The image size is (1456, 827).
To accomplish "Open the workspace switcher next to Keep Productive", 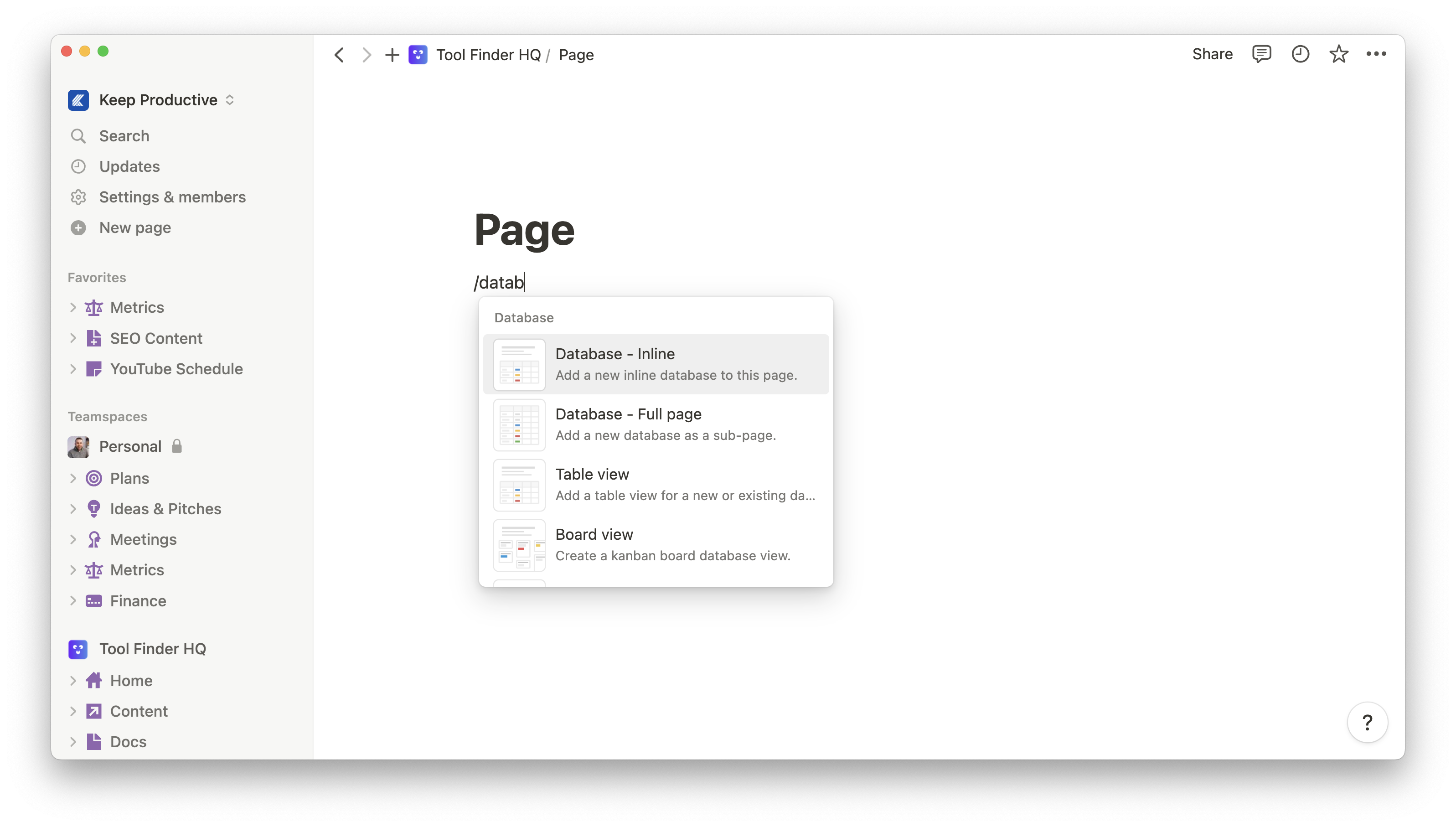I will (230, 100).
